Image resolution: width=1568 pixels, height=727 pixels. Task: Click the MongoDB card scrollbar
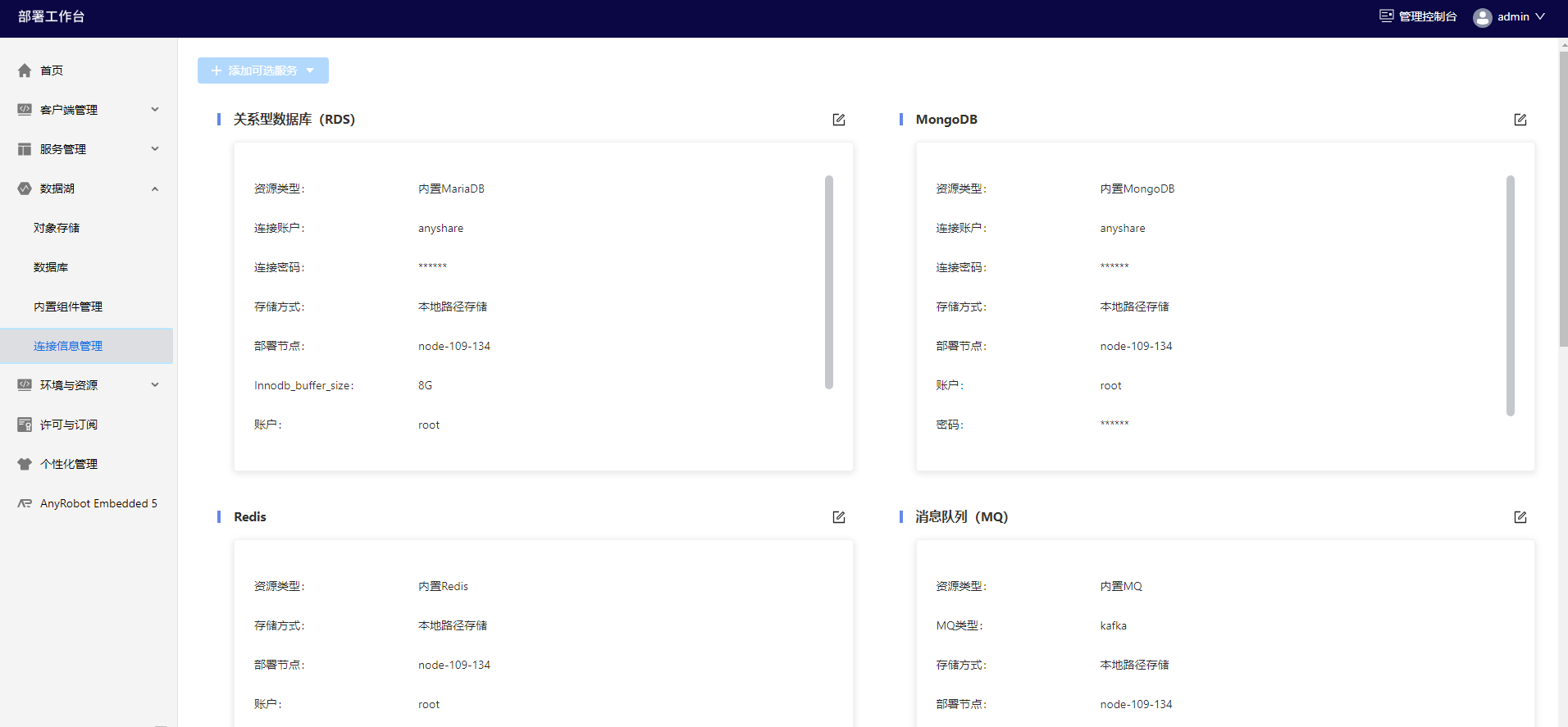[x=1510, y=295]
